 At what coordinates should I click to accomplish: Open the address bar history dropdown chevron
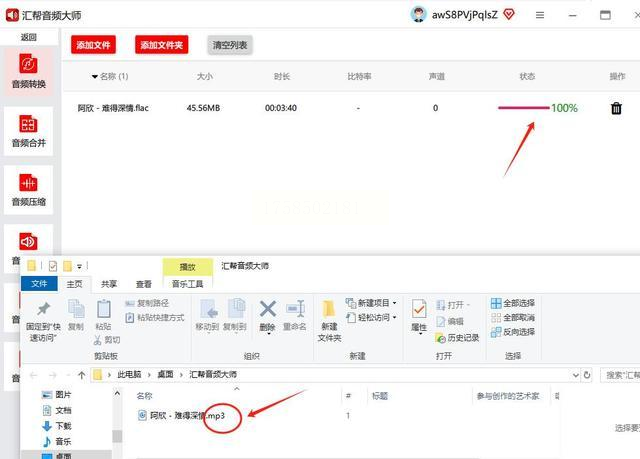(x=575, y=375)
